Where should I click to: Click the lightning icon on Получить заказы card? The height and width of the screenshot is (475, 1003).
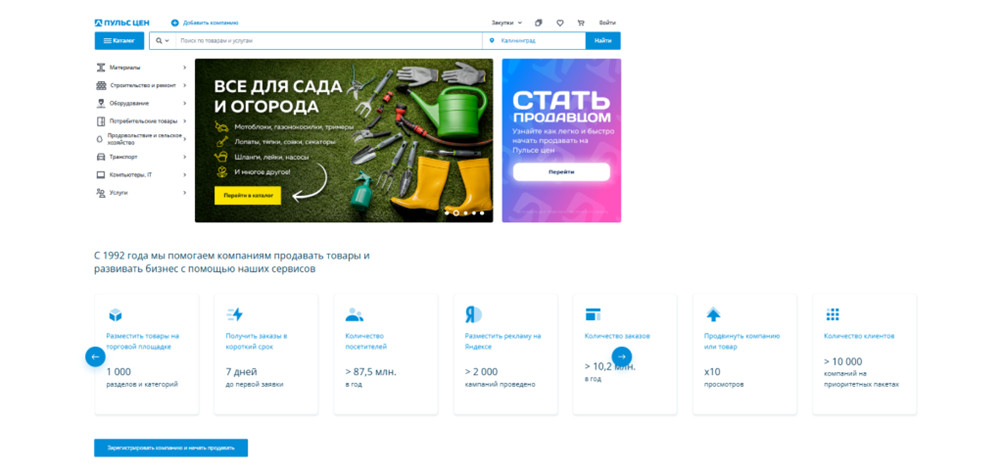click(x=235, y=315)
